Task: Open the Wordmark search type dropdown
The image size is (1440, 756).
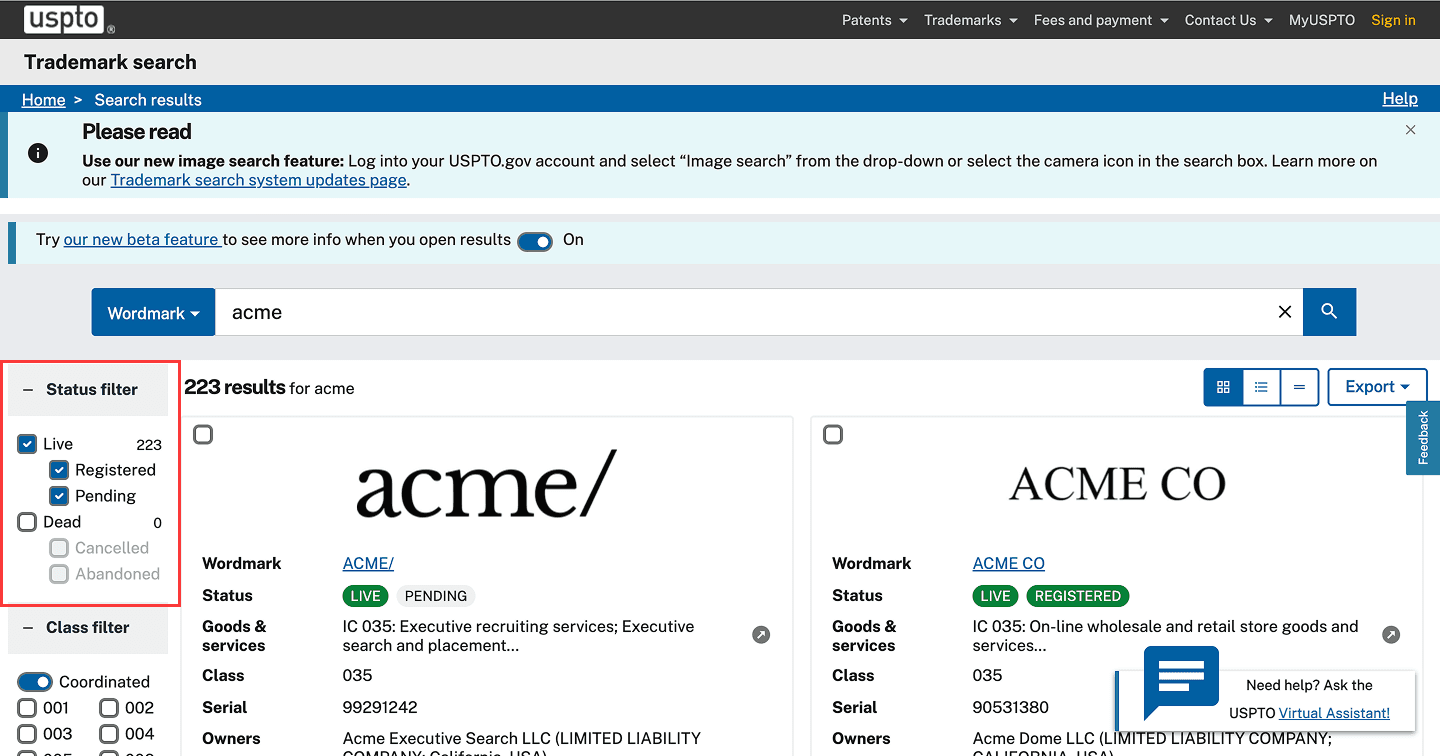Action: coord(154,312)
